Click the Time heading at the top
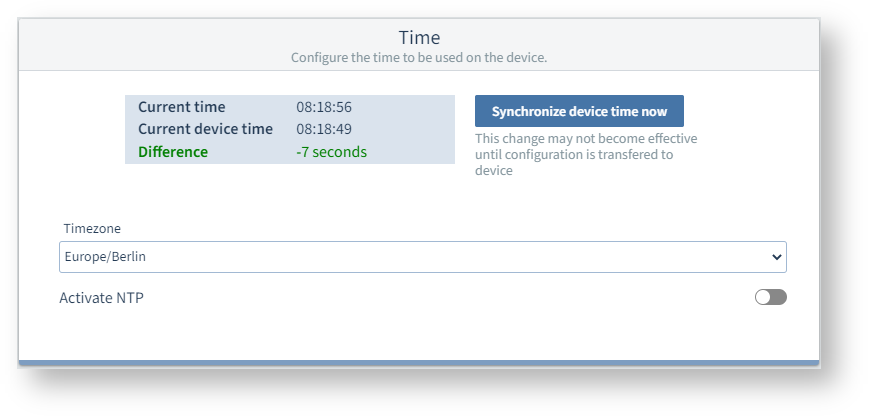The image size is (869, 417). point(419,38)
